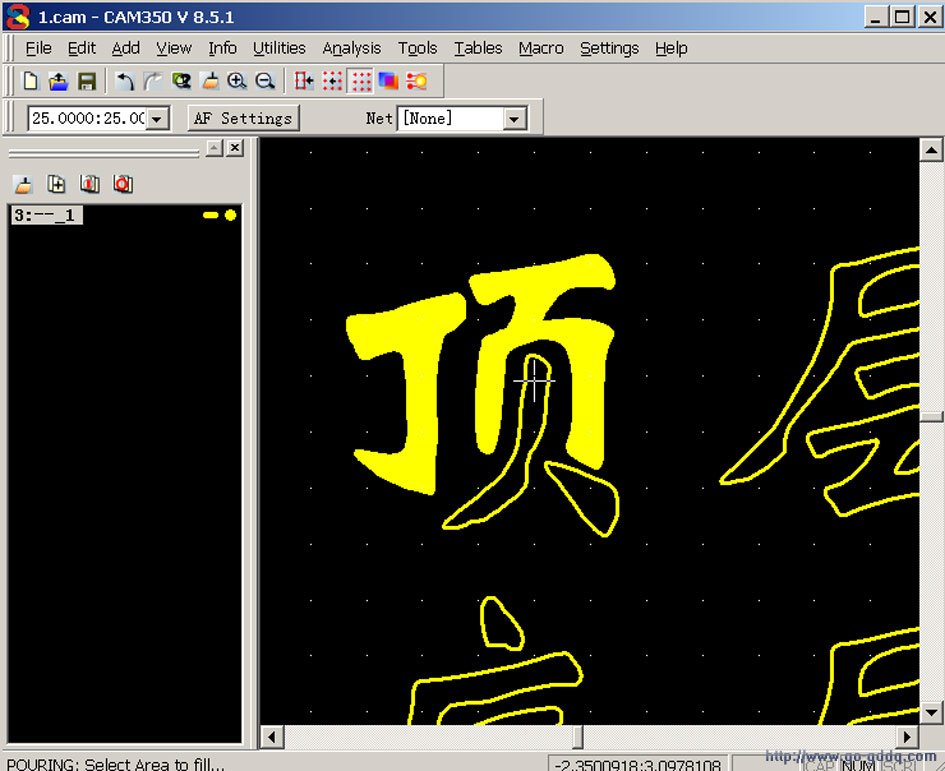Click the POURING: Select Area to fill status text
Screen dimensions: 945x771
point(116,764)
